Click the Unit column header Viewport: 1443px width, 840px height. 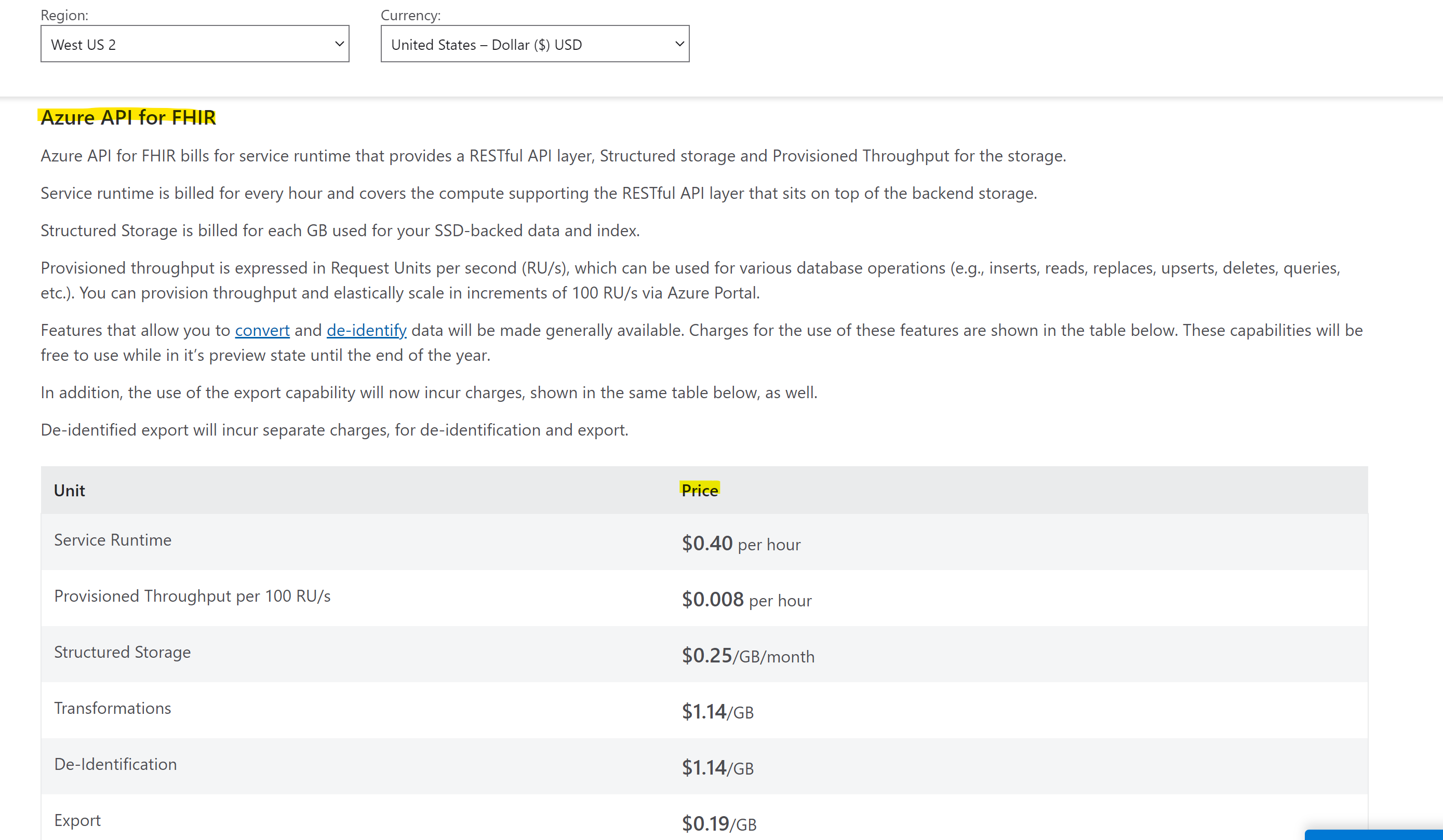[69, 491]
